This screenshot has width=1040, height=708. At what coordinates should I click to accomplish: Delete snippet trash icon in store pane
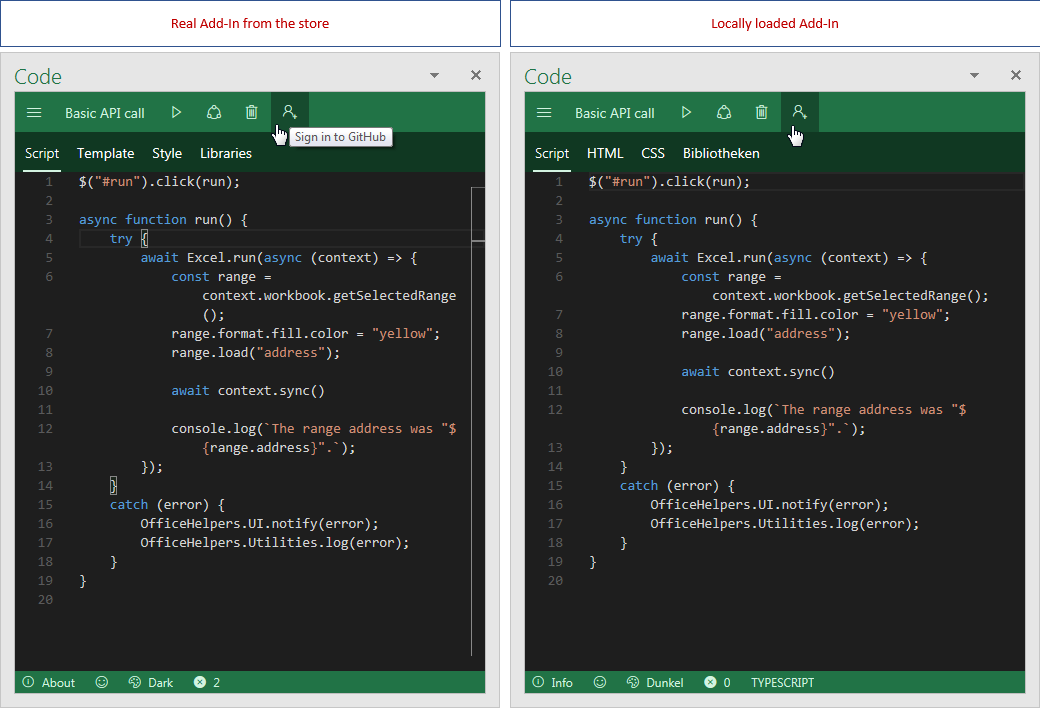point(251,113)
